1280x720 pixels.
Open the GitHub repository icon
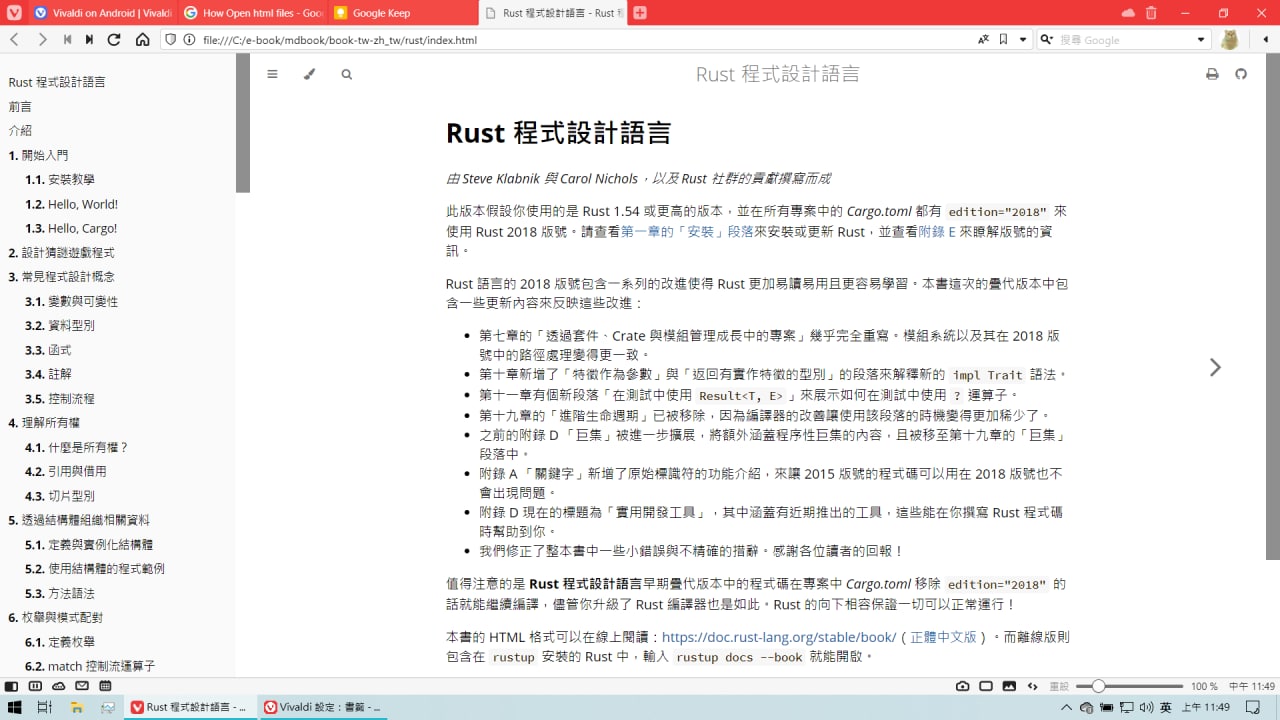coord(1241,74)
